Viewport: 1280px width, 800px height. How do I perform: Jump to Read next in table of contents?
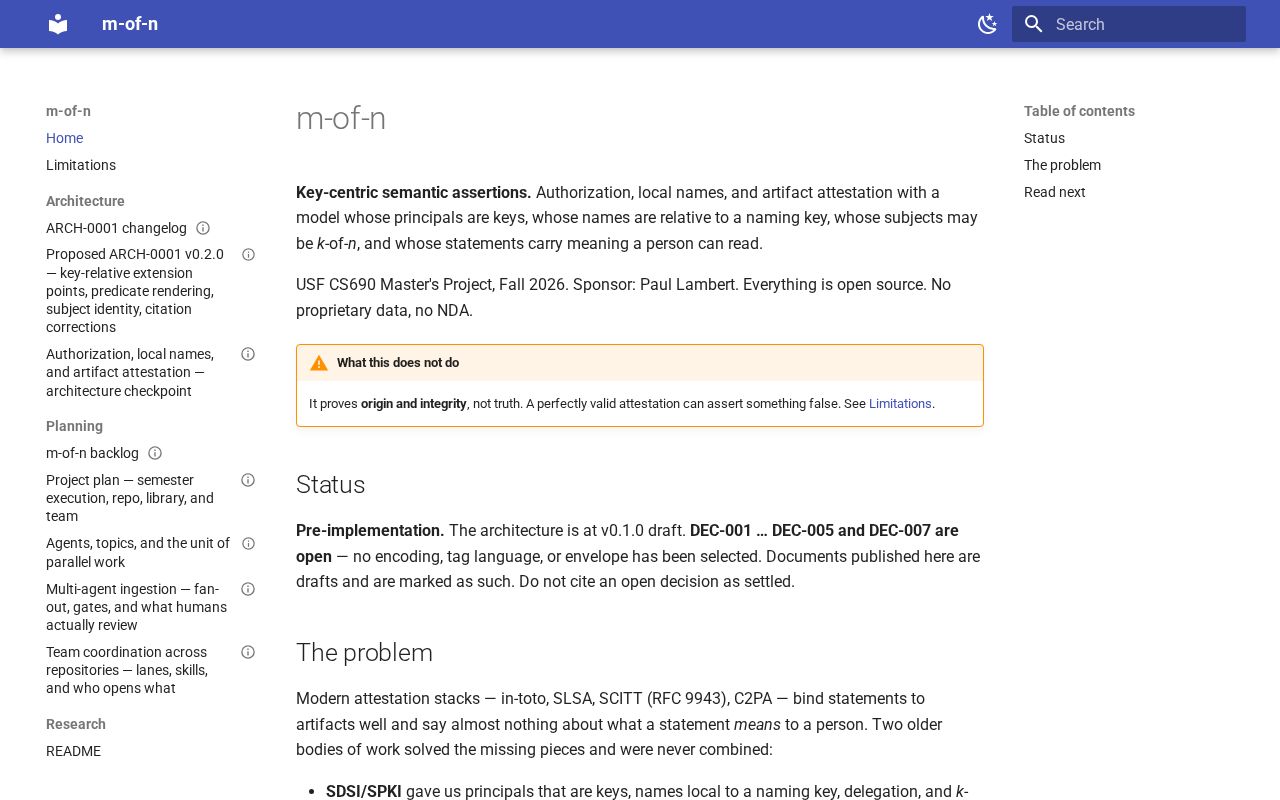tap(1054, 192)
